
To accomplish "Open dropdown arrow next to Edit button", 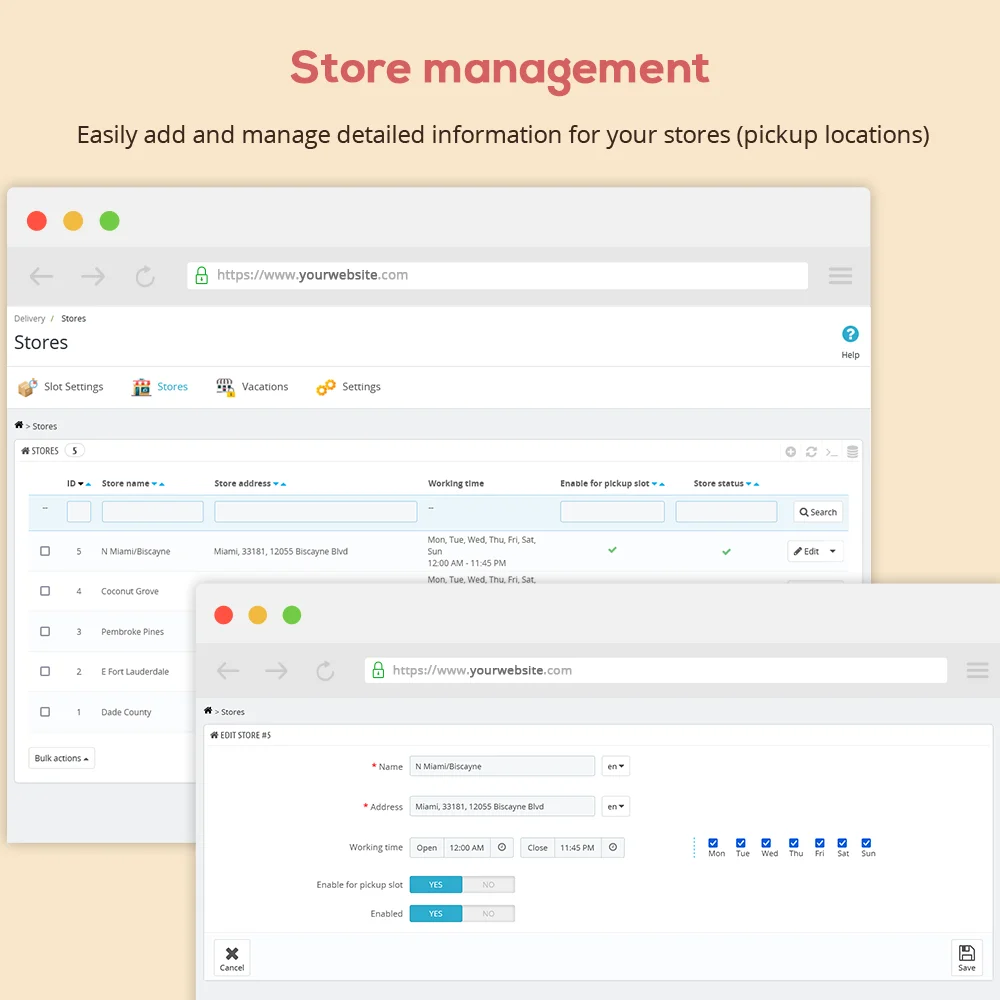I will 833,552.
